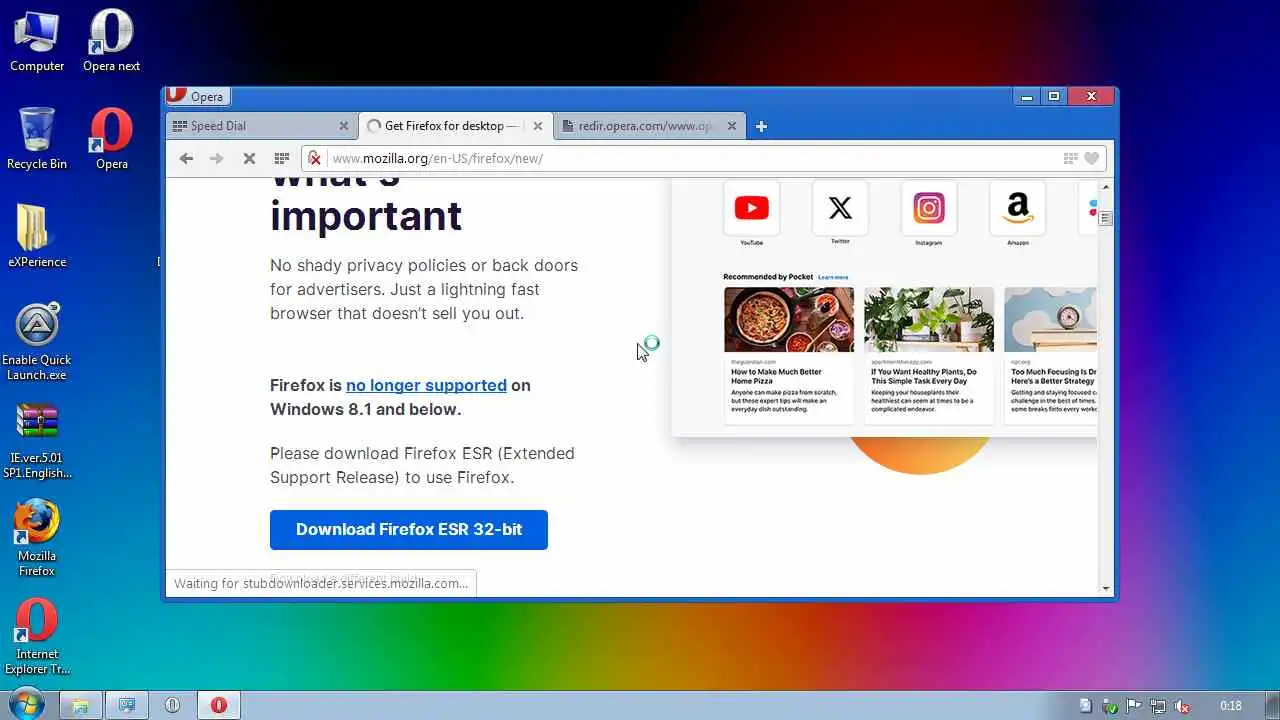
Task: Go back to the previous page
Action: pos(186,158)
